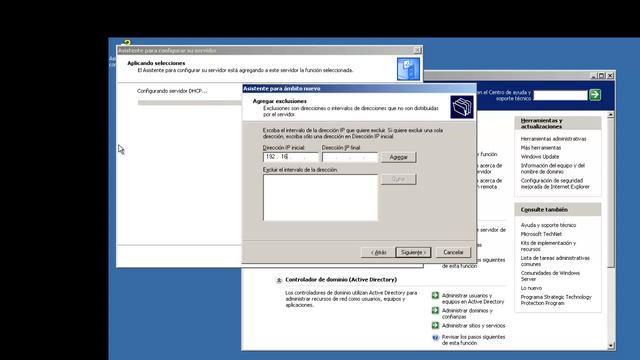Viewport: 640px width, 360px height.
Task: Open Windows Update link
Action: click(x=540, y=157)
